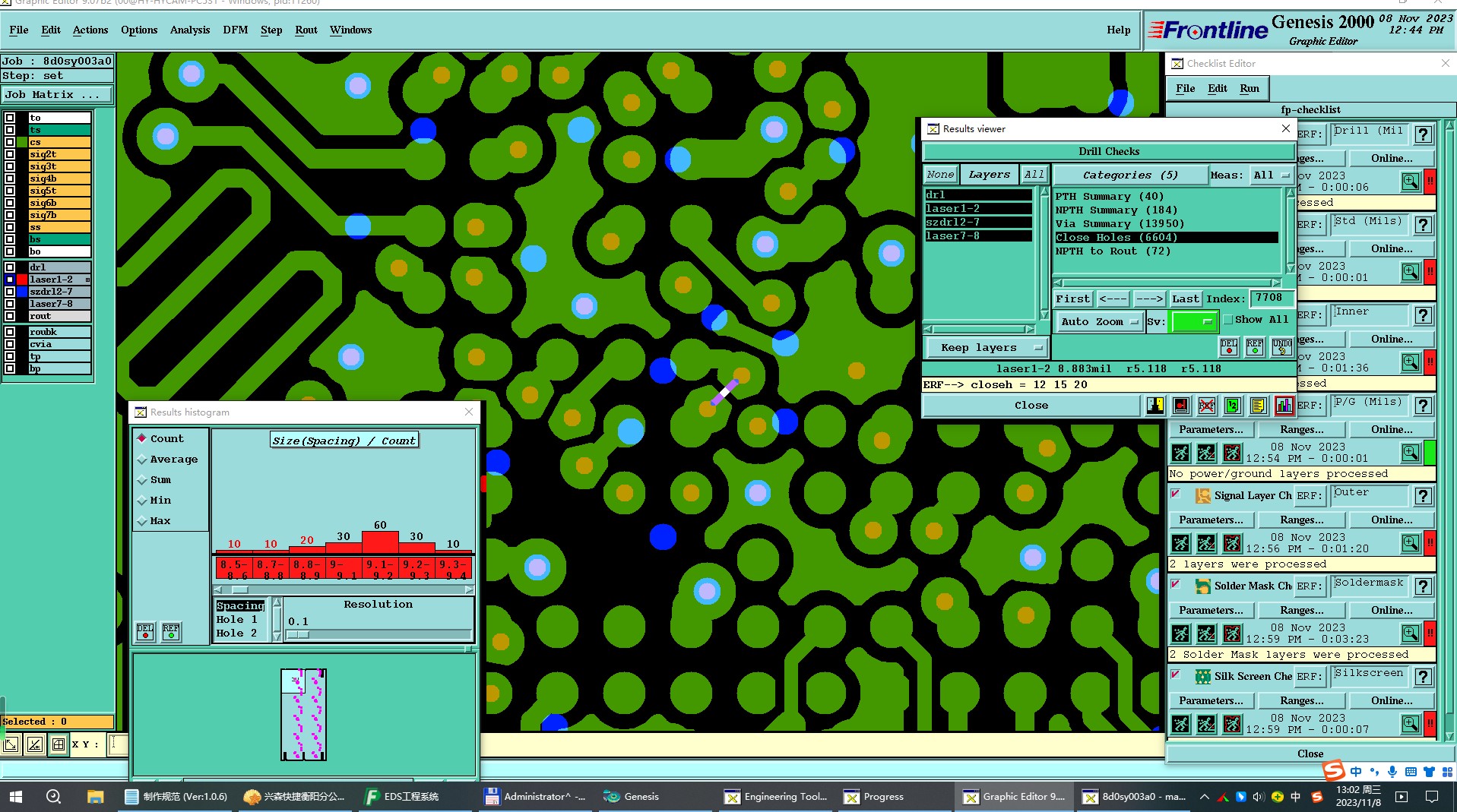Viewport: 1457px width, 812px height.
Task: Click REF icon in Results histogram
Action: point(171,632)
